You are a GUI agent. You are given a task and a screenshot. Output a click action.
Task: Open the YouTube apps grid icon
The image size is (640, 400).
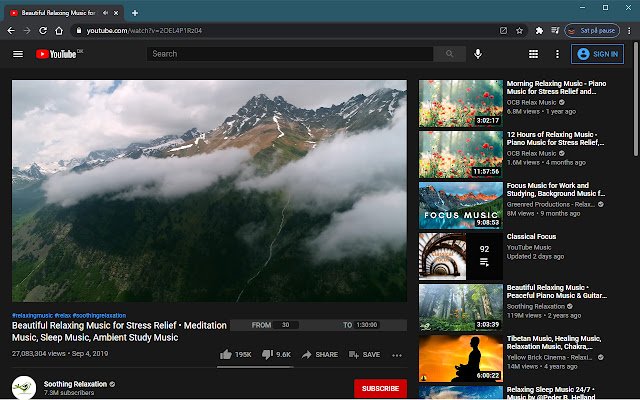(533, 54)
